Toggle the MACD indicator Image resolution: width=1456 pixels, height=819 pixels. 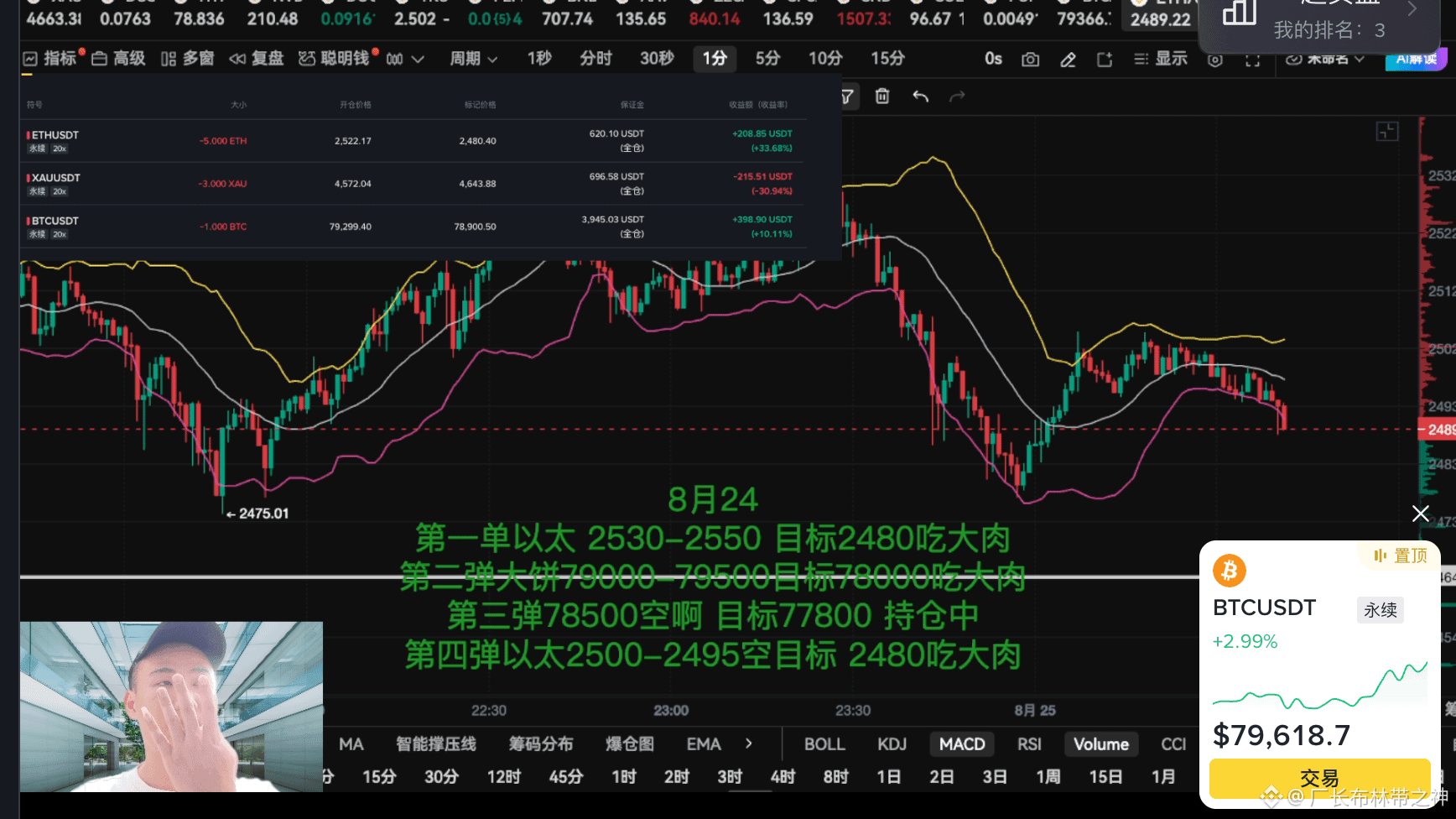[962, 744]
